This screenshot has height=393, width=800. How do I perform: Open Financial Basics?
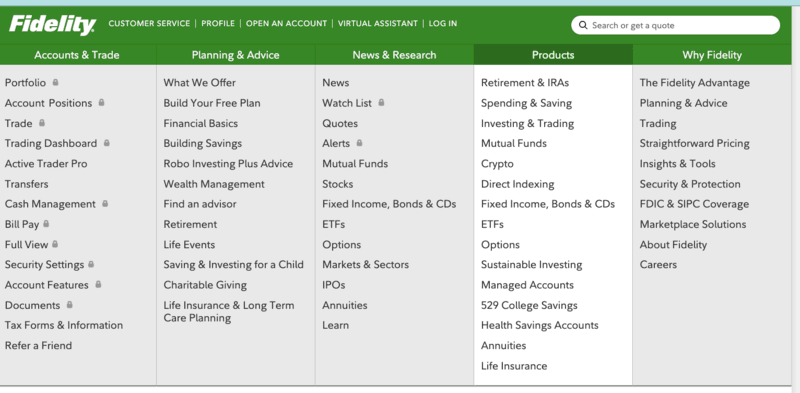coord(201,124)
